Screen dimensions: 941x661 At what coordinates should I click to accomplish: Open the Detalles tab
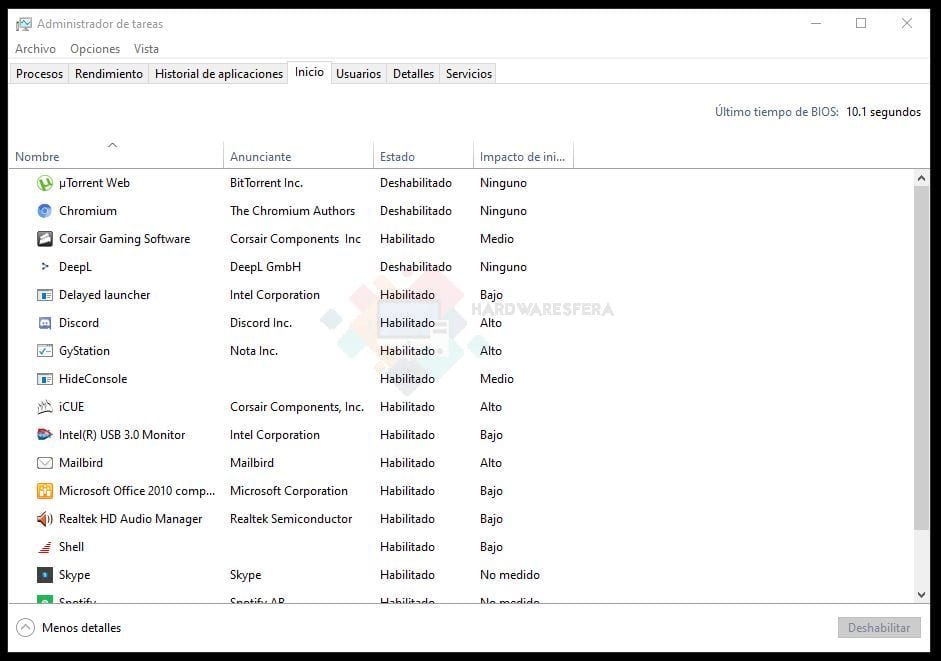pyautogui.click(x=413, y=74)
